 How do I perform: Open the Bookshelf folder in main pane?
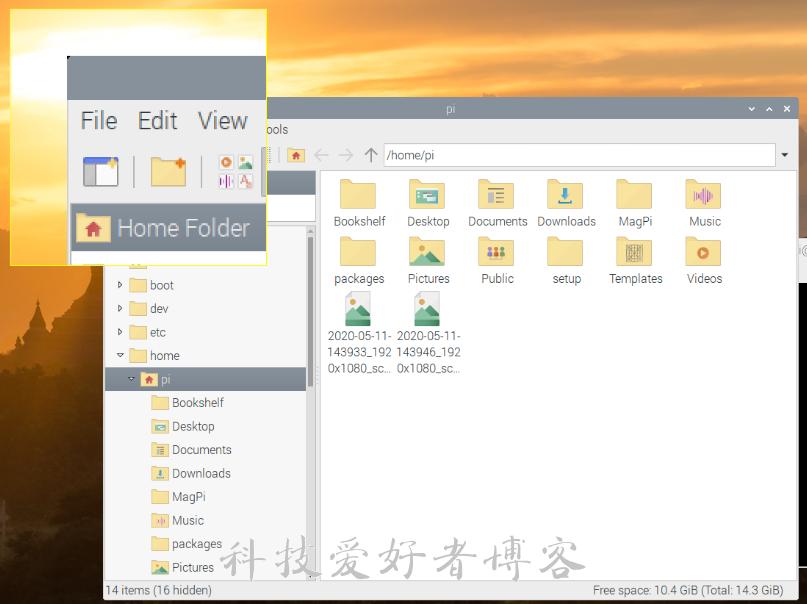(359, 203)
